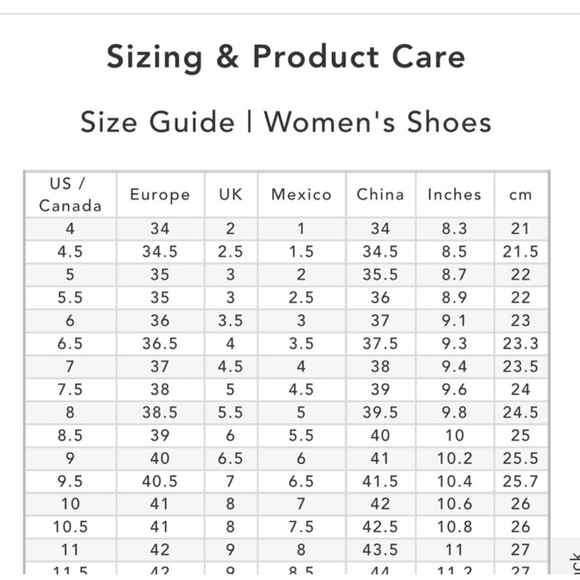Click the China 43.5 cell
The image size is (580, 580).
click(380, 550)
